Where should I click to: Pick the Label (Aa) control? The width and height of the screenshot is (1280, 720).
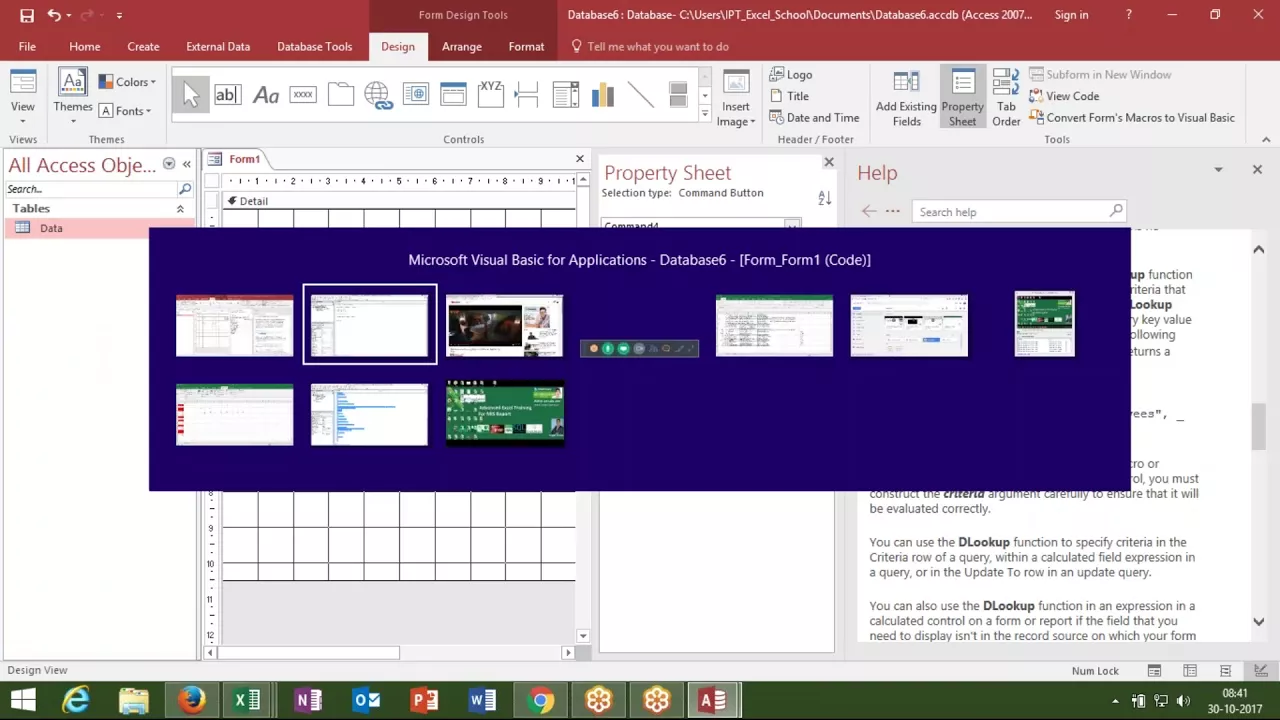[266, 95]
